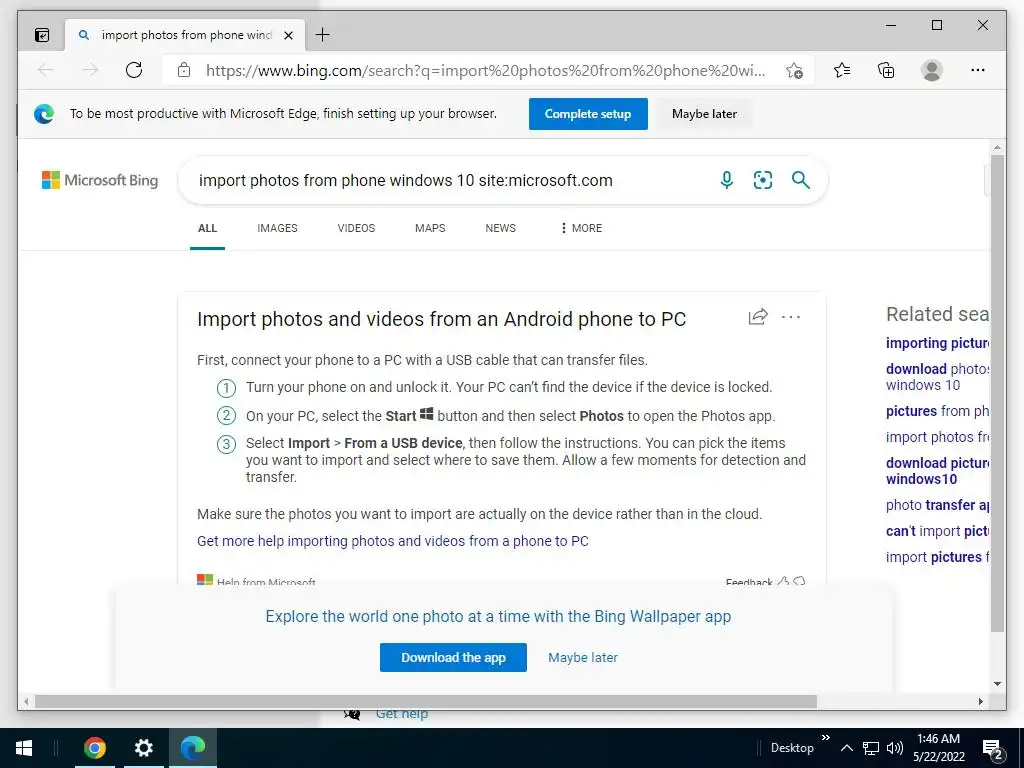Open 'photo transfer ap...' related search

pyautogui.click(x=937, y=505)
